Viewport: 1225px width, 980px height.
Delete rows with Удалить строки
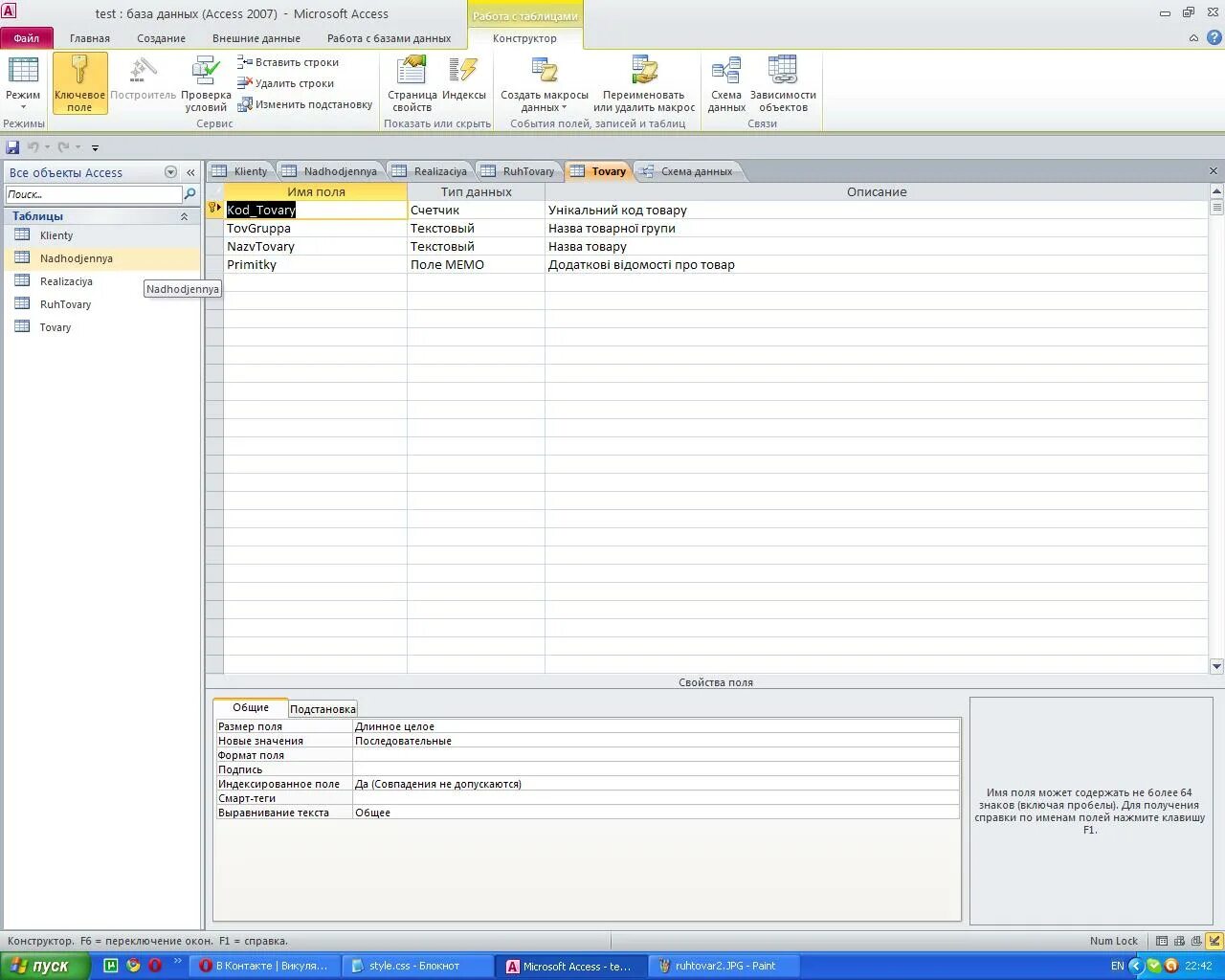click(x=286, y=83)
